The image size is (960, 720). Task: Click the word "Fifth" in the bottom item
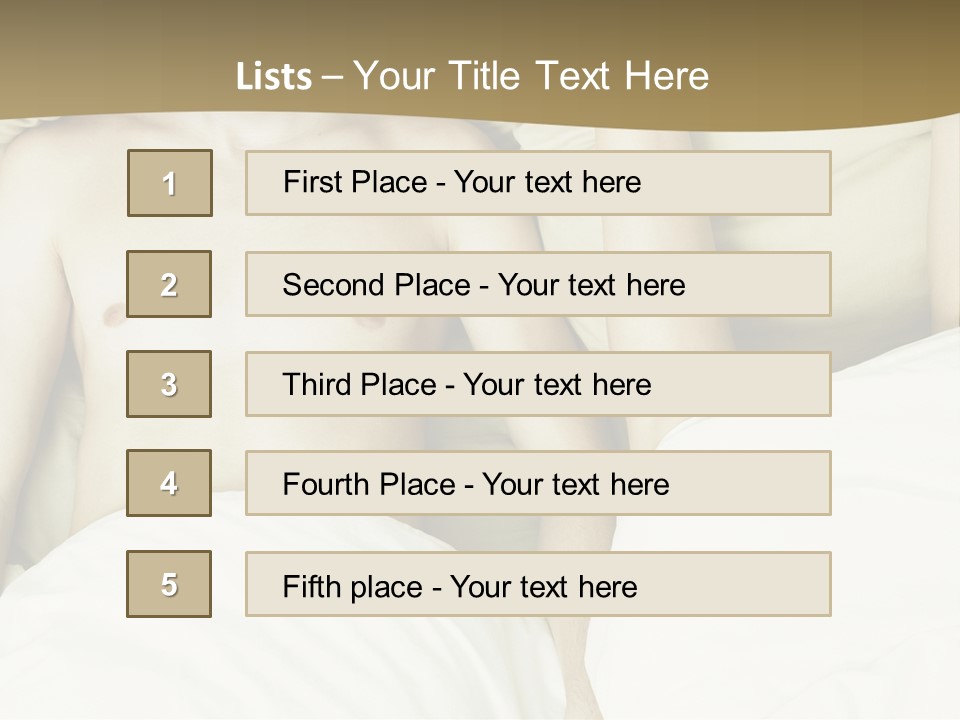(310, 586)
